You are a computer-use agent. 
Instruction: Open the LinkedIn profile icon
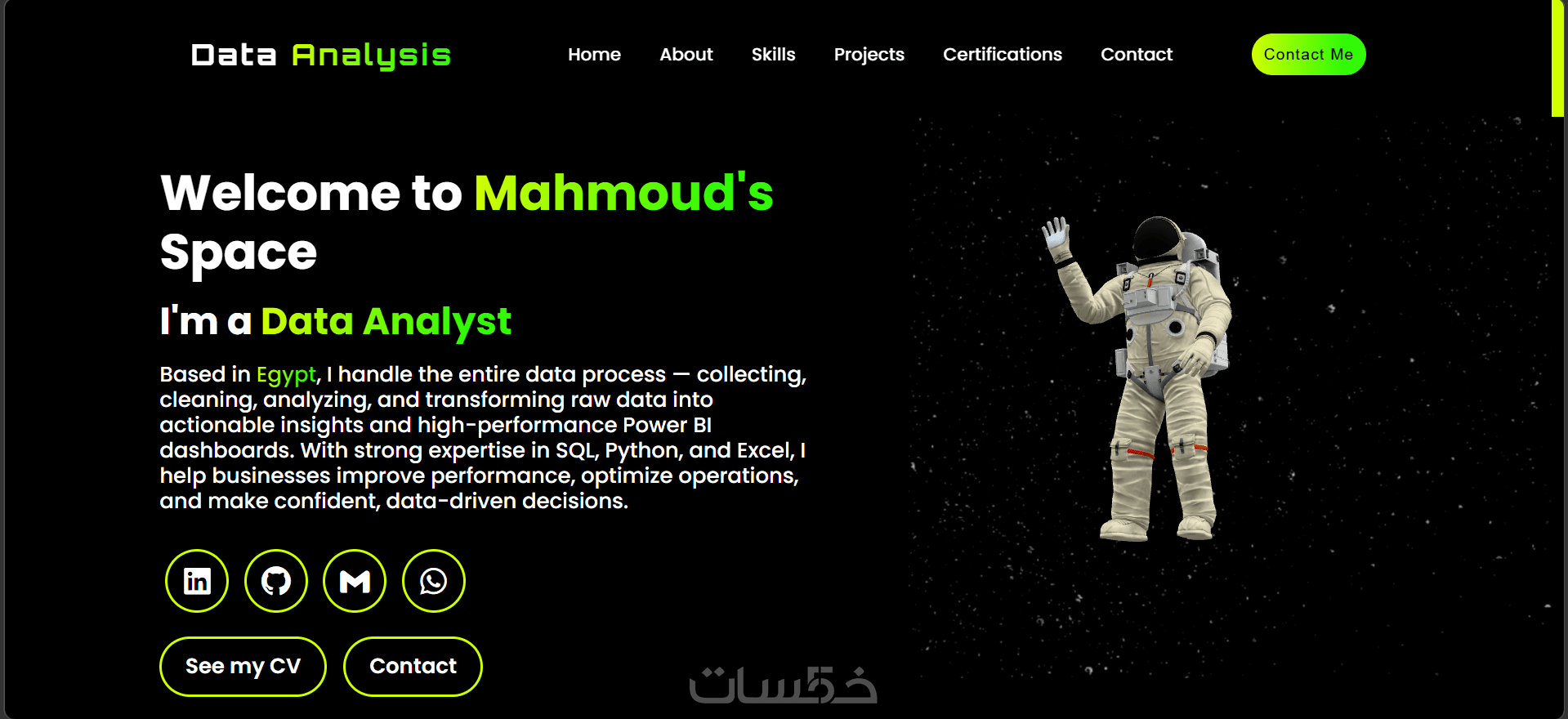click(x=197, y=581)
